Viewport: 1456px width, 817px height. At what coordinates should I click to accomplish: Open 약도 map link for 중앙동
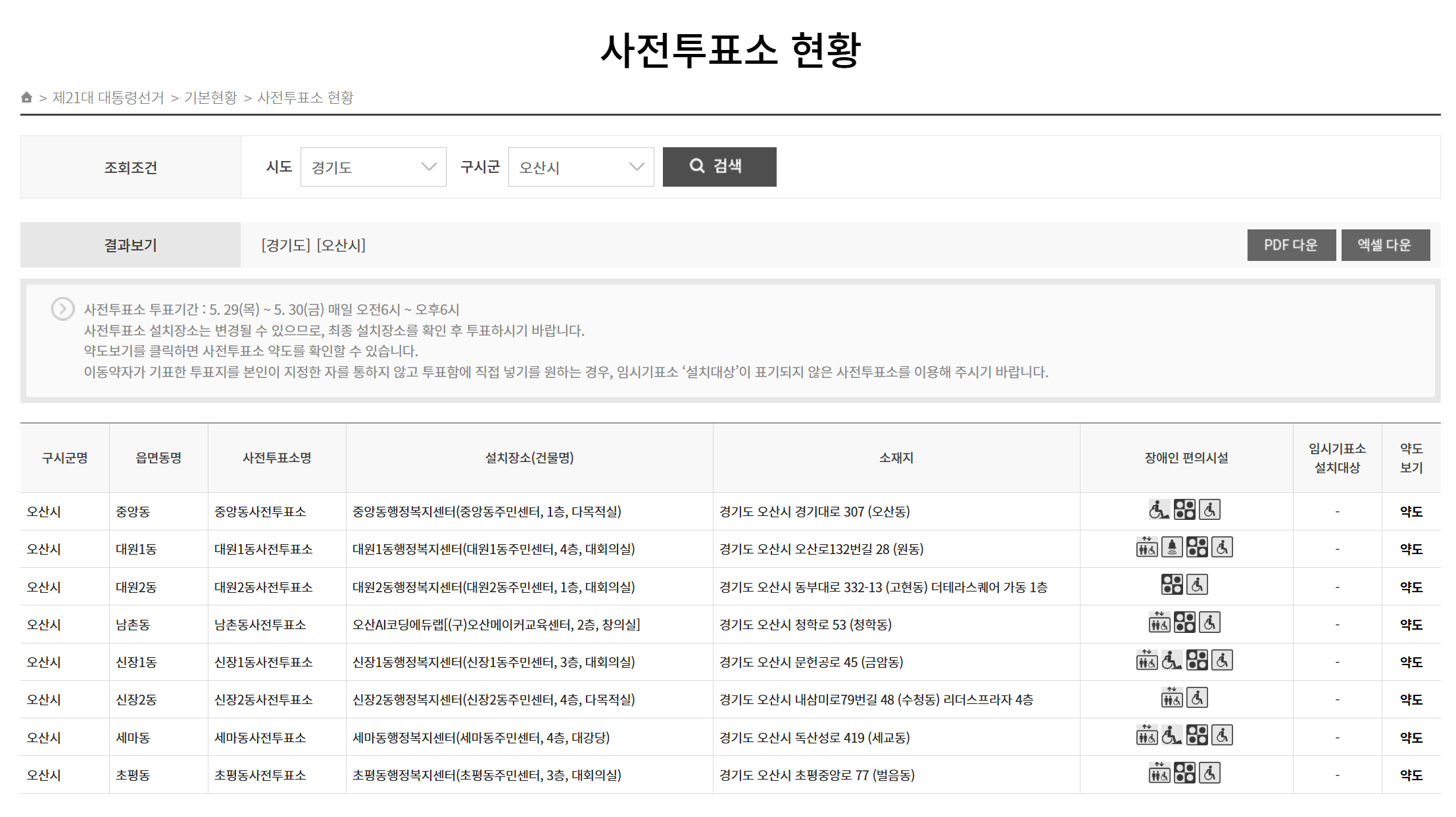click(x=1411, y=511)
